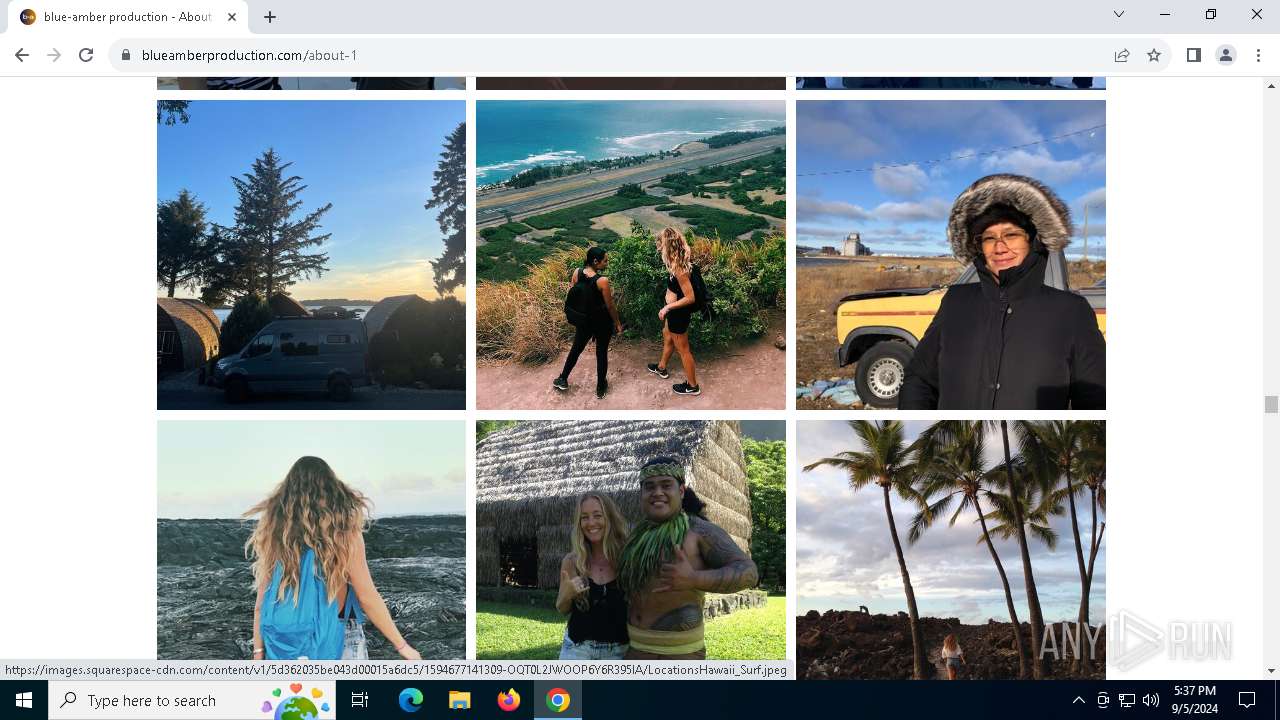
Task: Open the notification center
Action: [x=1247, y=700]
